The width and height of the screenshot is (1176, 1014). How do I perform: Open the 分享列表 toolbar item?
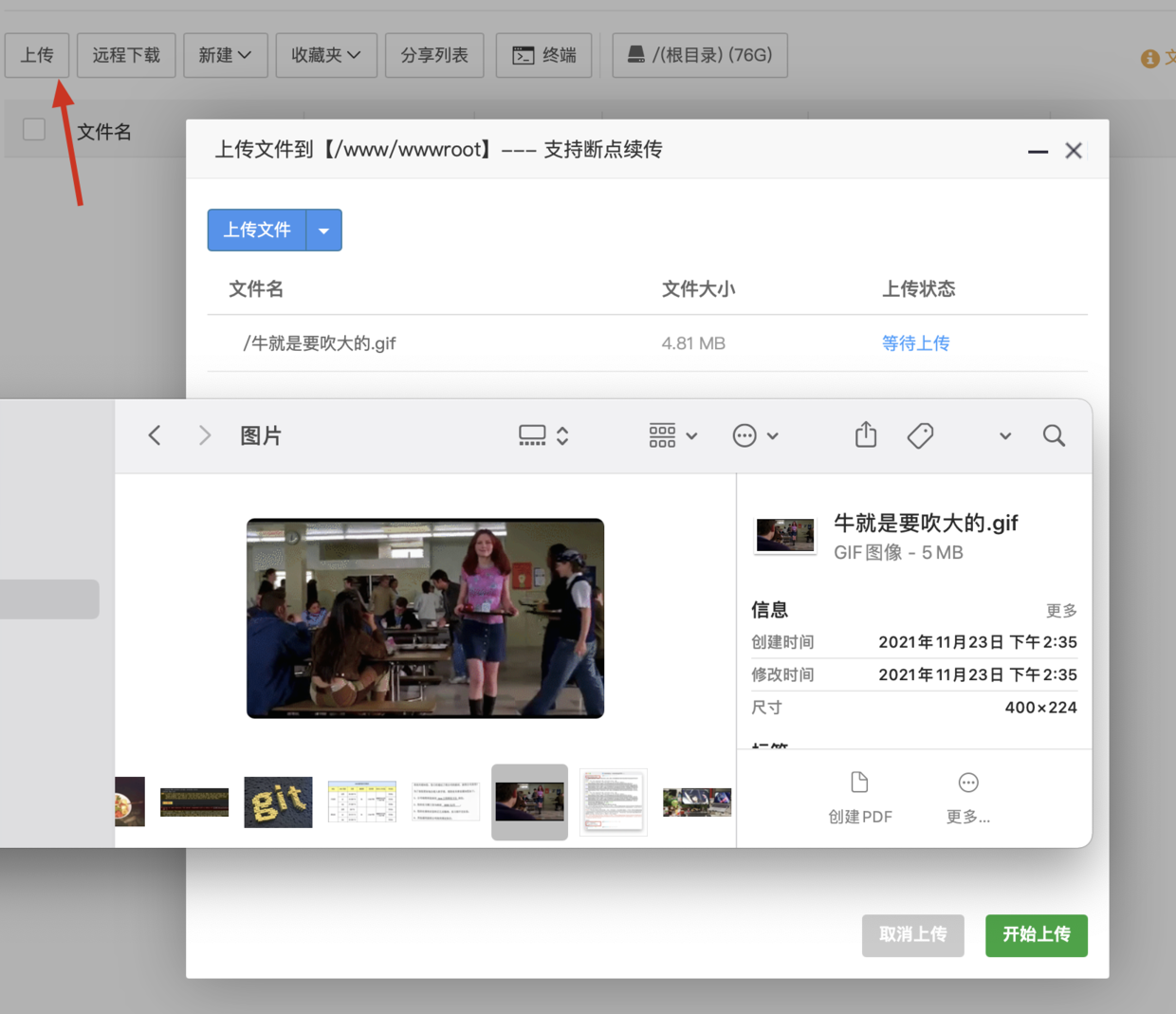434,55
